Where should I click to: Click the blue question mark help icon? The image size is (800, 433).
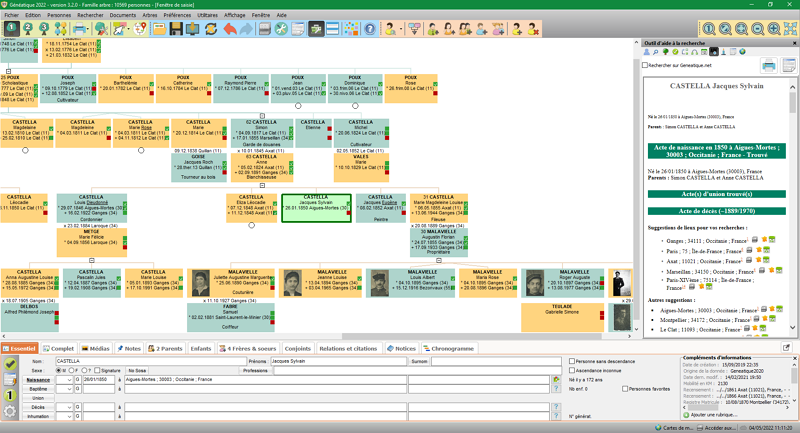370,29
